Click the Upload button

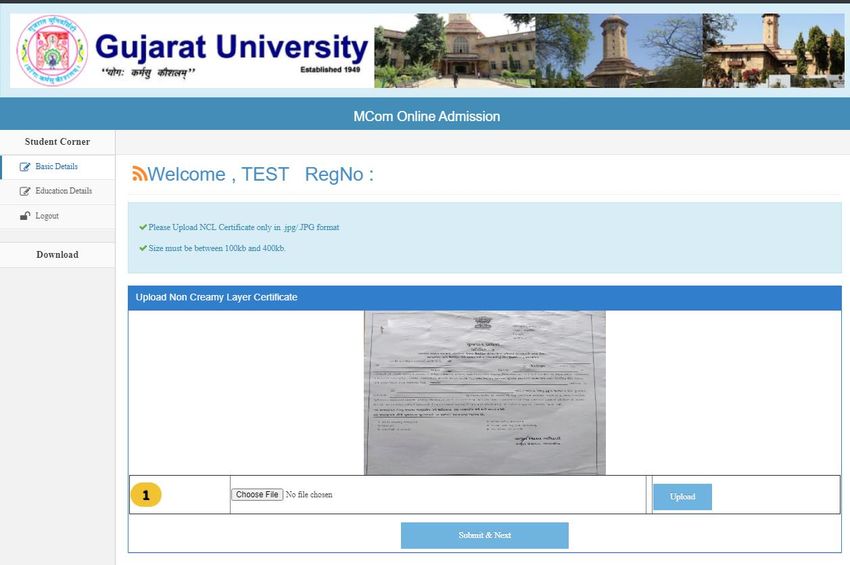[x=682, y=497]
